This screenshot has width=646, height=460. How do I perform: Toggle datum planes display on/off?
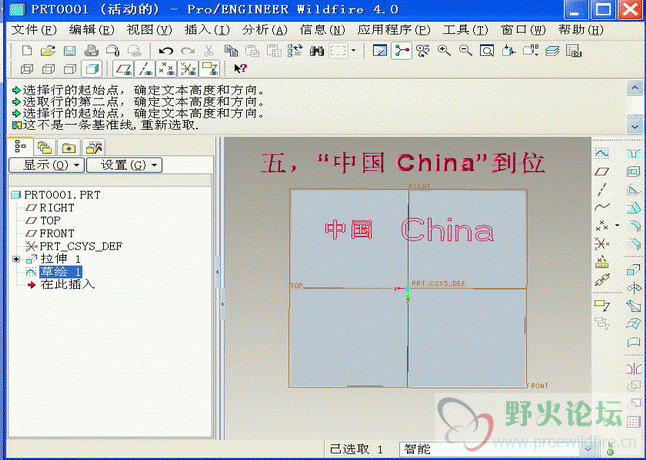click(123, 68)
